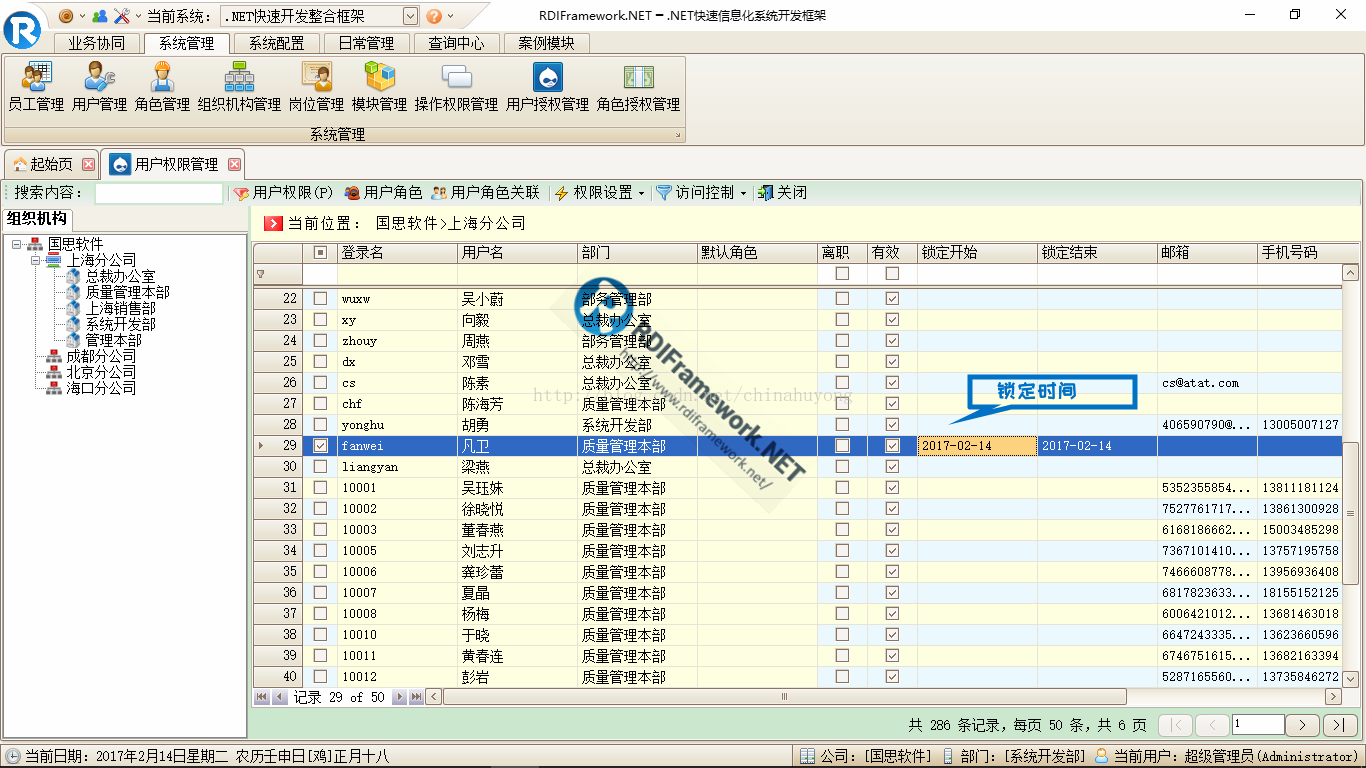The width and height of the screenshot is (1366, 768).
Task: Check the row checkbox for 10001
Action: pyautogui.click(x=320, y=488)
